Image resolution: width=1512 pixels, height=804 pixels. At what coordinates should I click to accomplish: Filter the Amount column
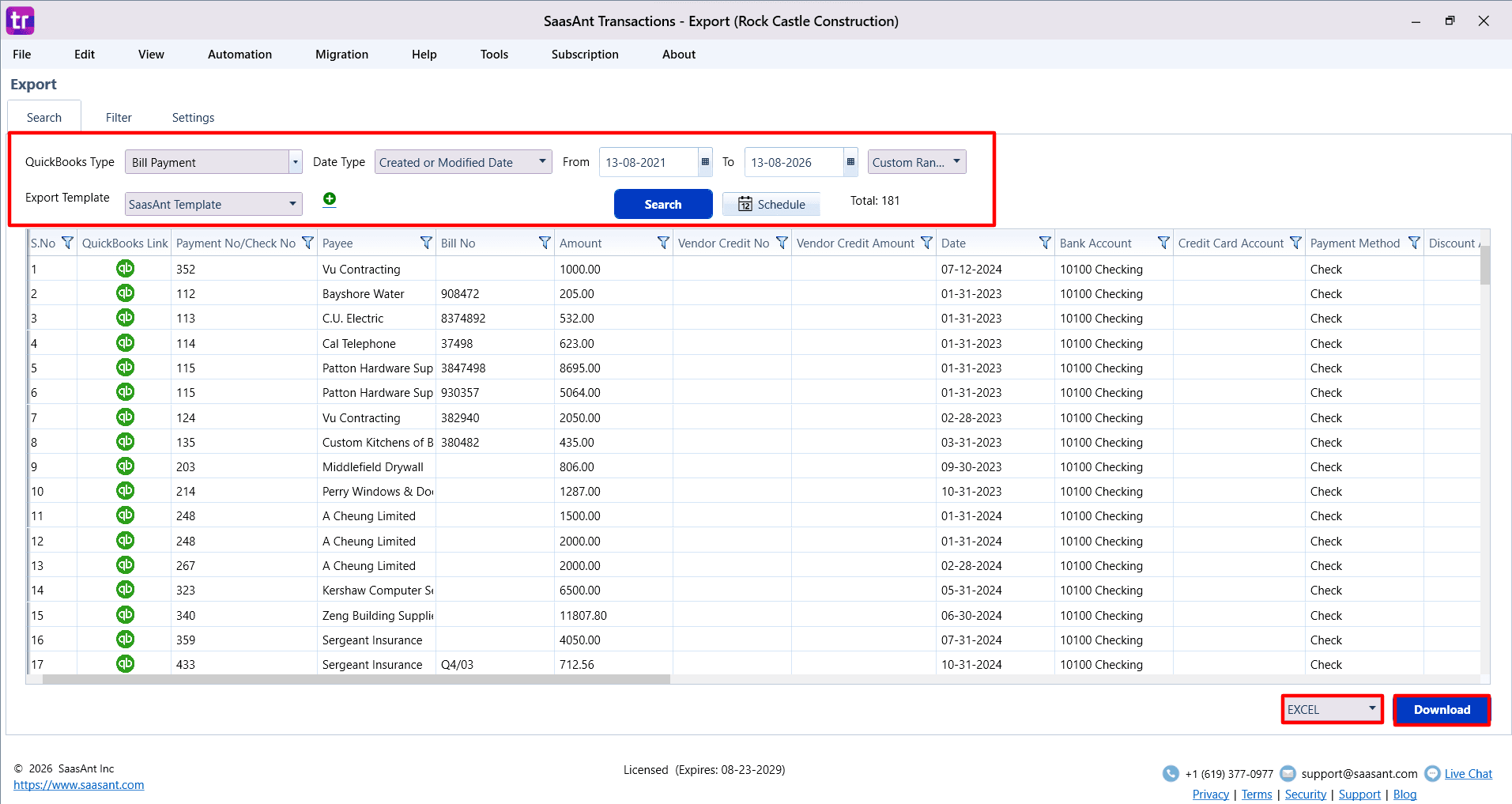pos(663,243)
